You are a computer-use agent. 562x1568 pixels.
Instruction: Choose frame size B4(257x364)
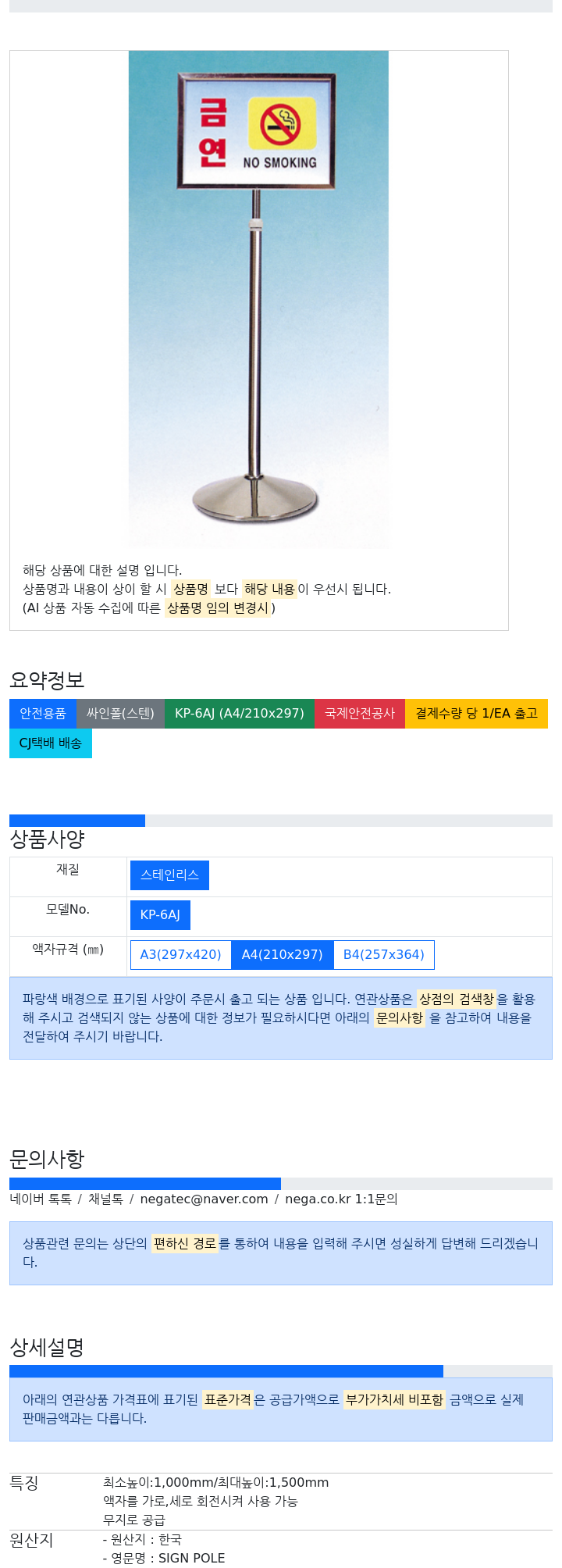point(384,955)
